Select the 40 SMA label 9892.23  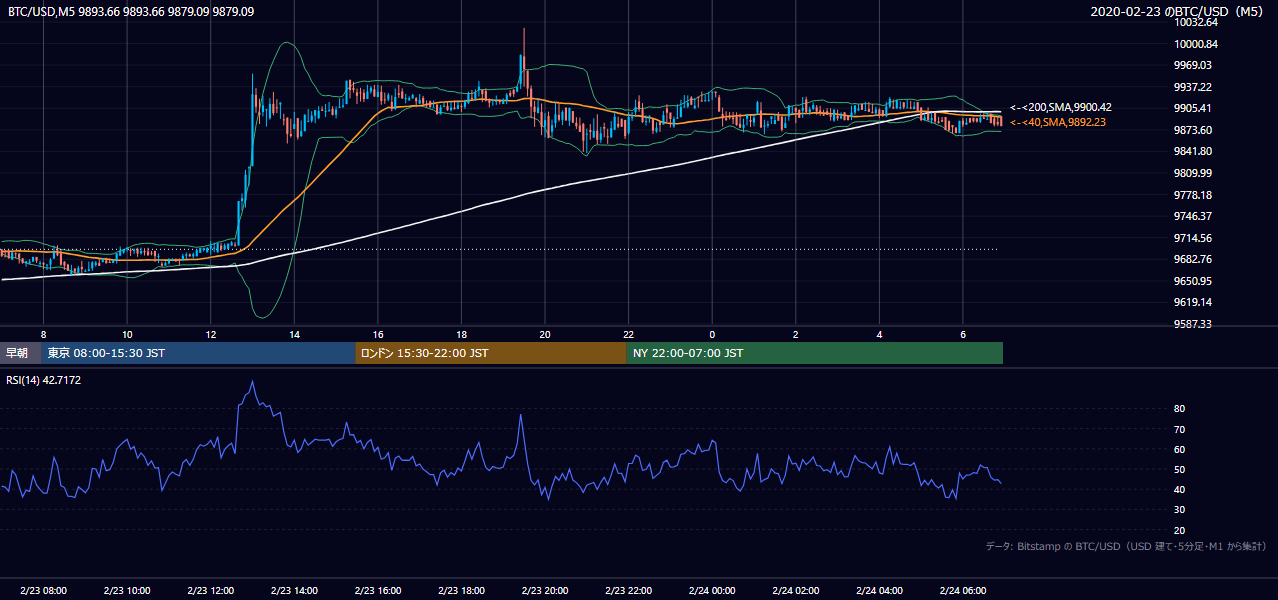[1058, 122]
